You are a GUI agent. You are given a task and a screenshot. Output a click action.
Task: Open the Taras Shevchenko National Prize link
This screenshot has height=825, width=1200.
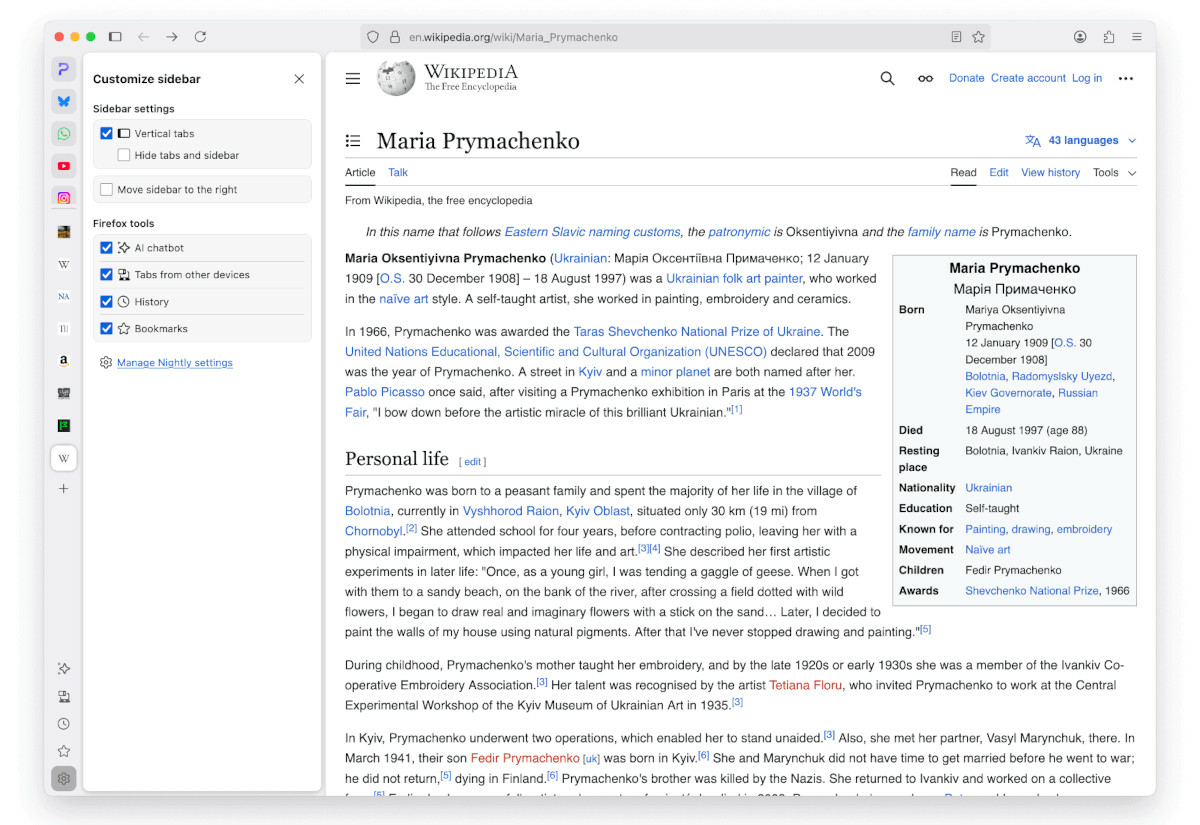pyautogui.click(x=697, y=331)
